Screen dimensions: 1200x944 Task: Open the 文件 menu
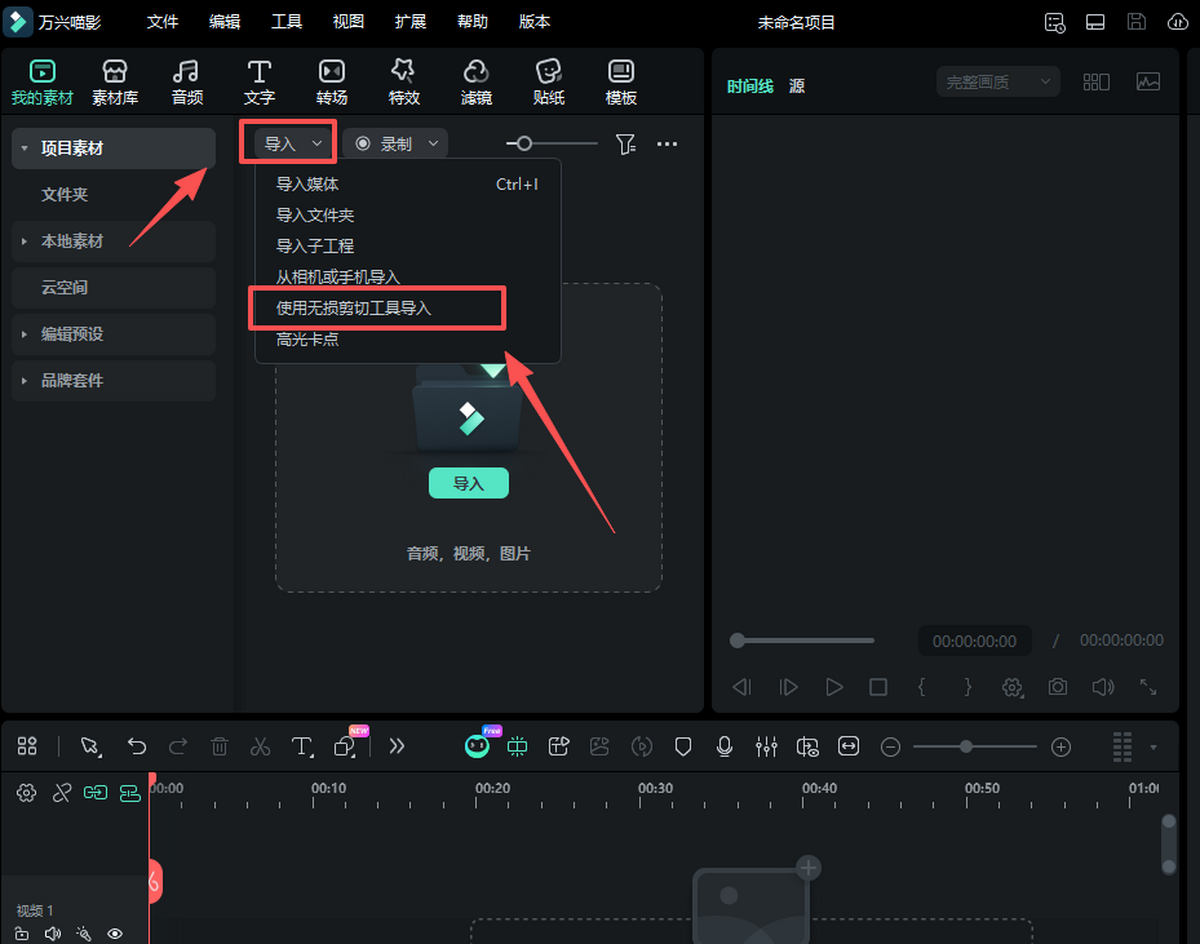163,22
